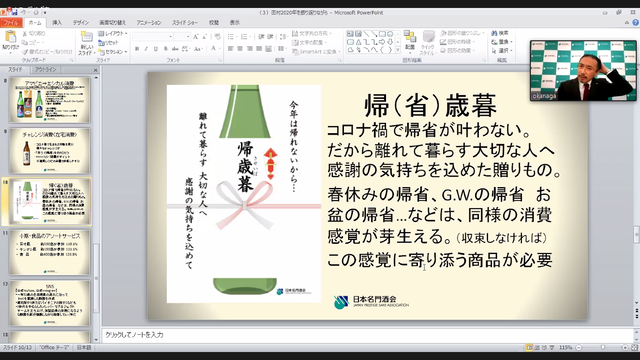Decrease font size with A-down icon
640x360 pixels.
tap(204, 37)
